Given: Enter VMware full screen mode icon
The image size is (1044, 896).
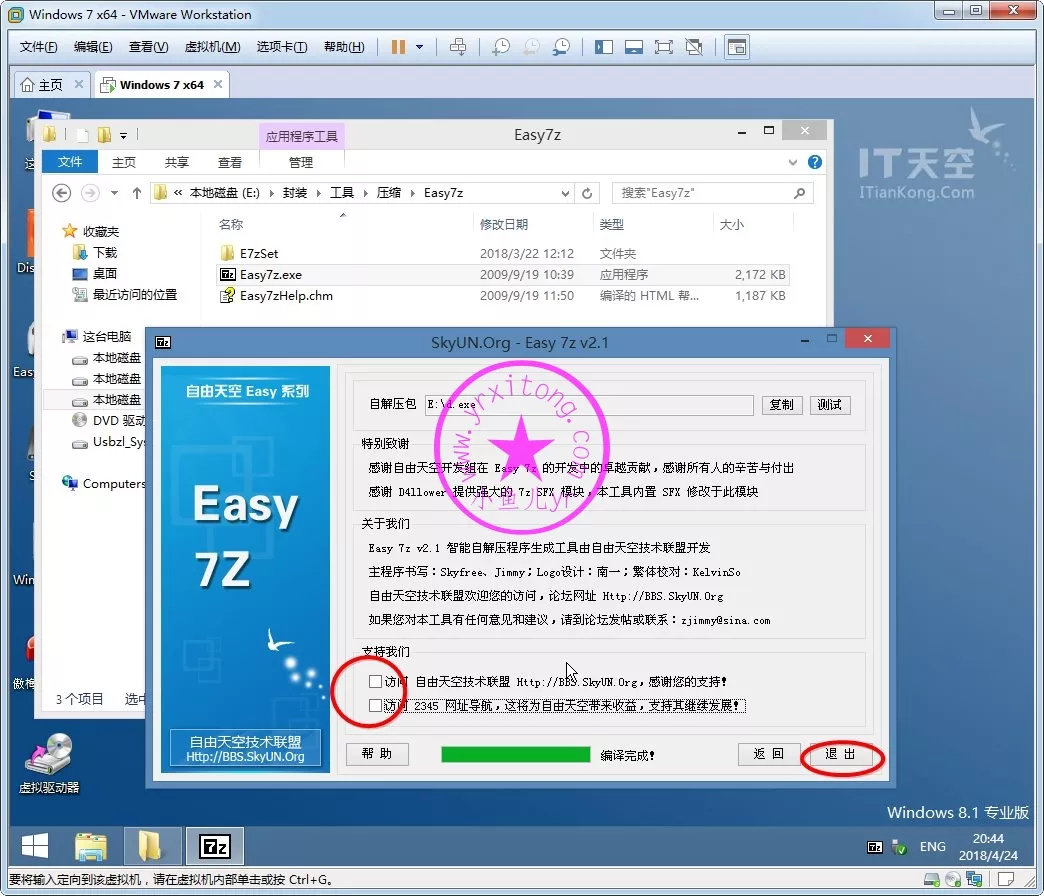Looking at the screenshot, I should coord(663,47).
